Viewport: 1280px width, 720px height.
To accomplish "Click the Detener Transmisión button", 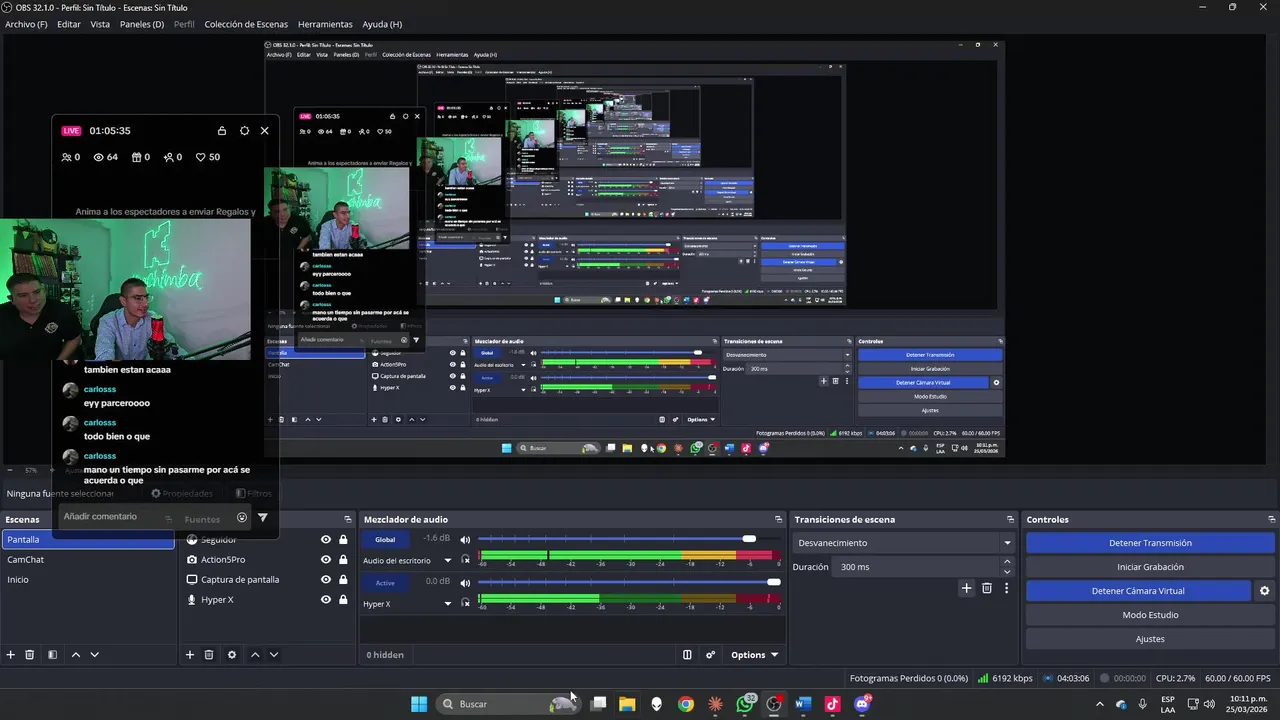I will click(1150, 543).
